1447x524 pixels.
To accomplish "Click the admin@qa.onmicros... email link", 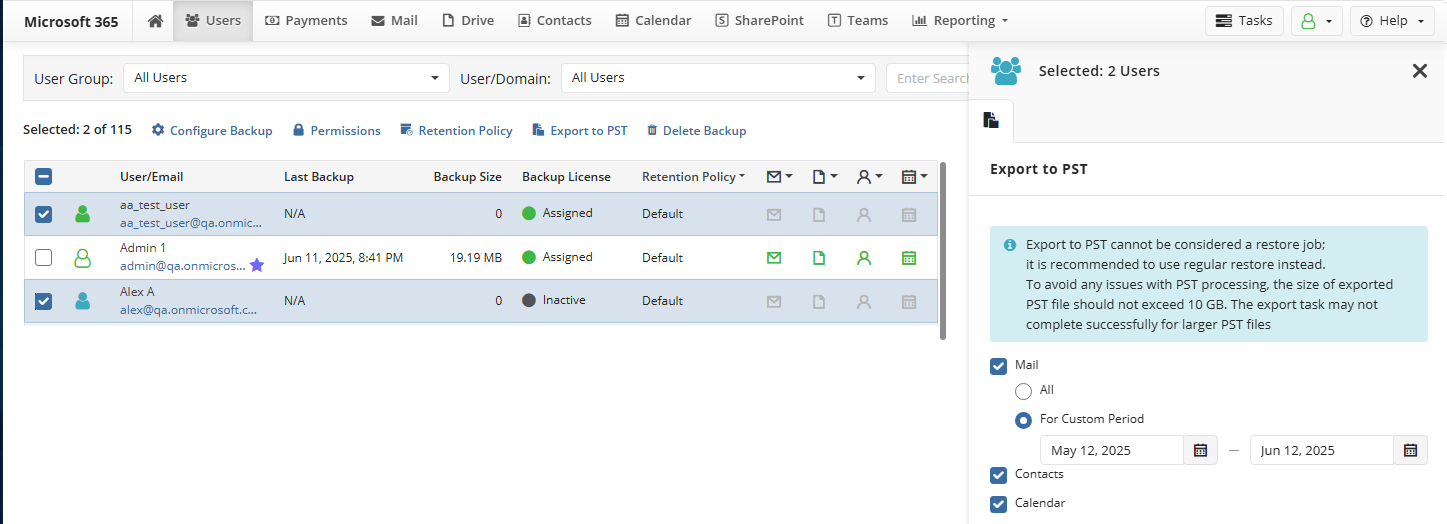I will (x=183, y=266).
